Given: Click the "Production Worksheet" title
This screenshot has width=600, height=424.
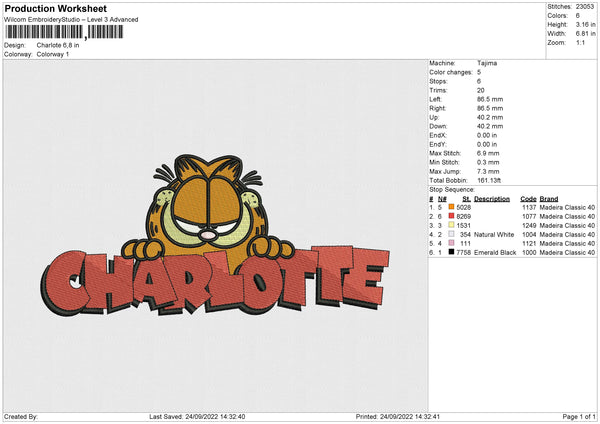Looking at the screenshot, I should [55, 8].
